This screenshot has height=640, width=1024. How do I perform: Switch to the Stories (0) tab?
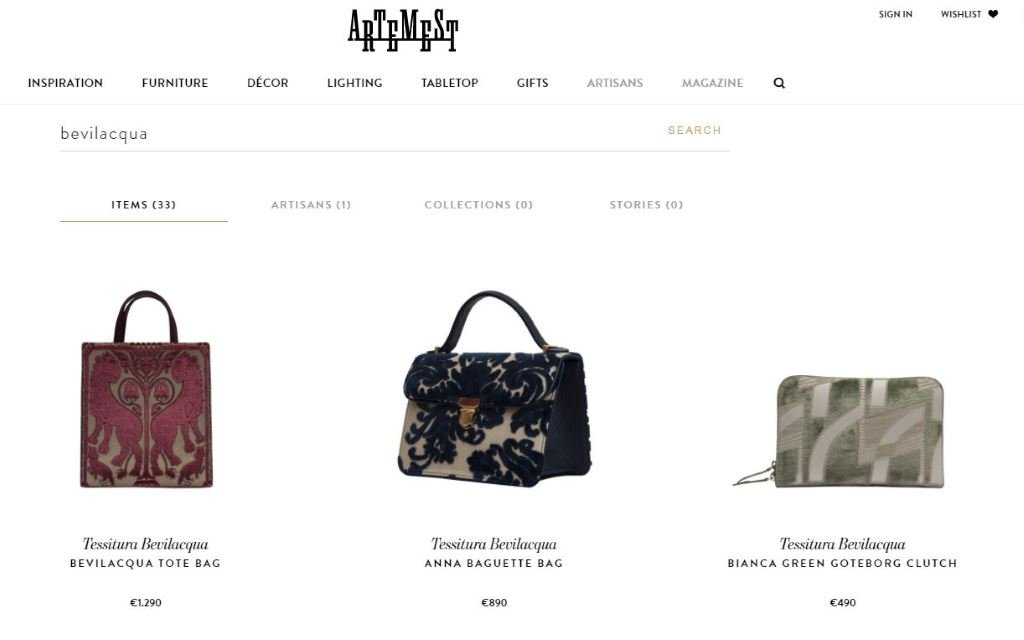(647, 204)
